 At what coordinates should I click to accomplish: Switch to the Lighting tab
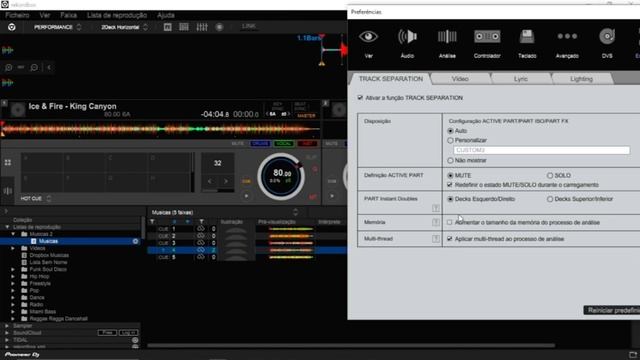pyautogui.click(x=581, y=79)
